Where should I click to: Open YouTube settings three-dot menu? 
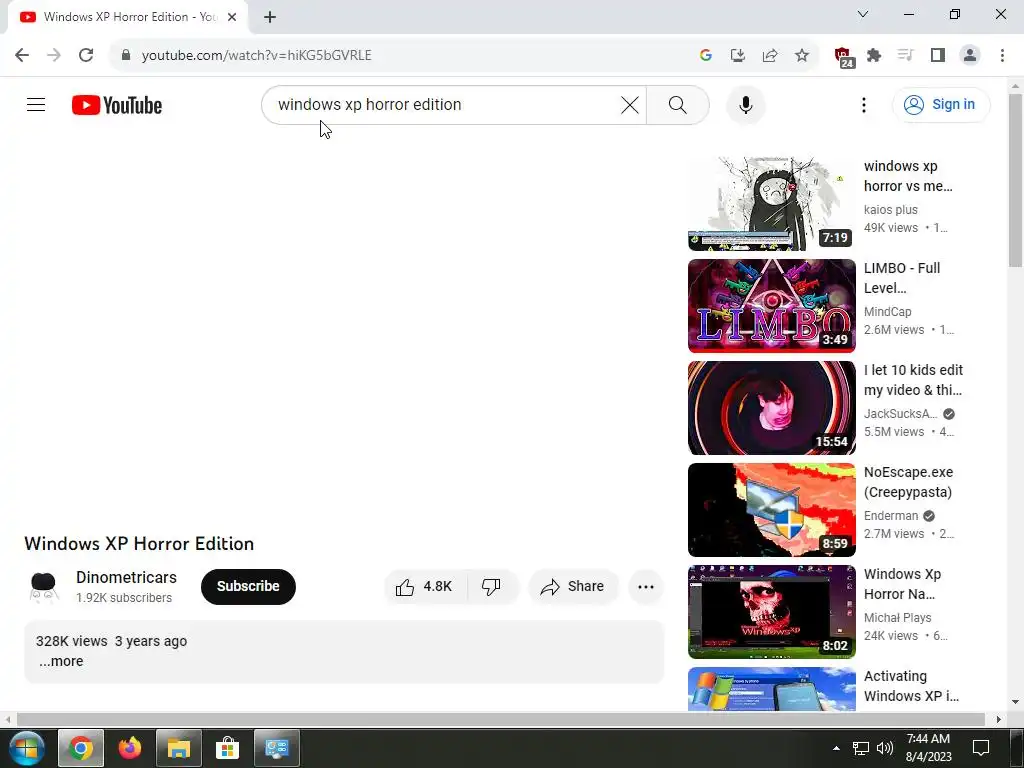(863, 104)
